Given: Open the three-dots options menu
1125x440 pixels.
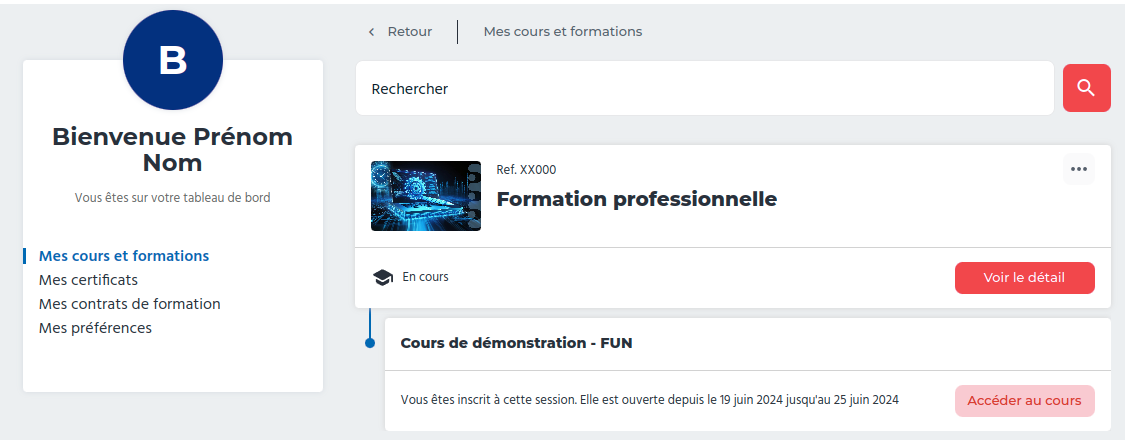Looking at the screenshot, I should pyautogui.click(x=1078, y=169).
